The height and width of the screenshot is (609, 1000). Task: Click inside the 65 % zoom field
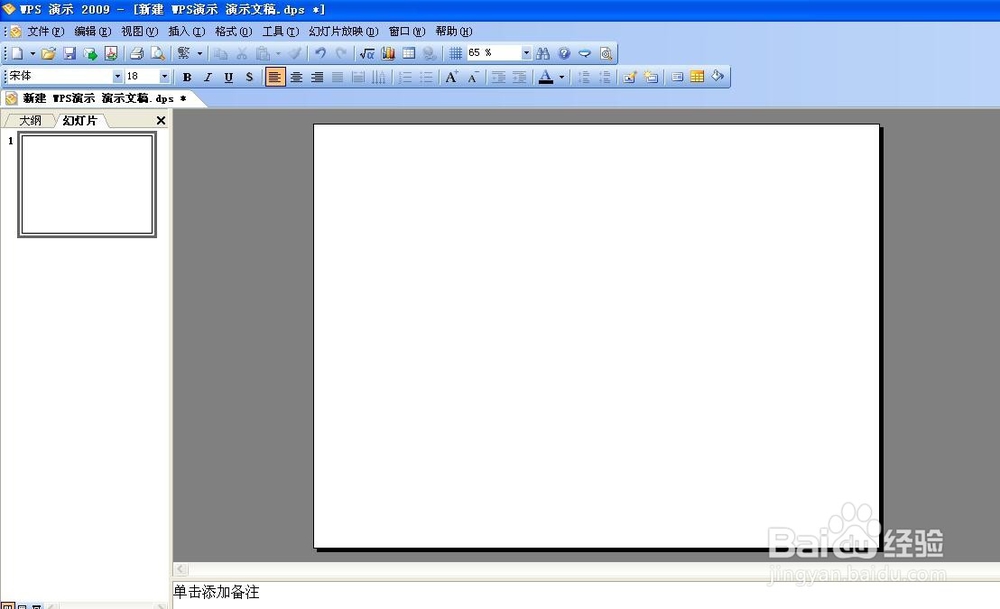(x=494, y=53)
